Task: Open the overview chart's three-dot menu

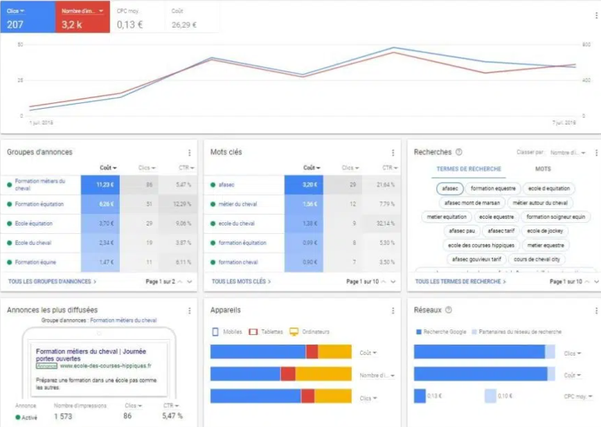Action: click(596, 15)
